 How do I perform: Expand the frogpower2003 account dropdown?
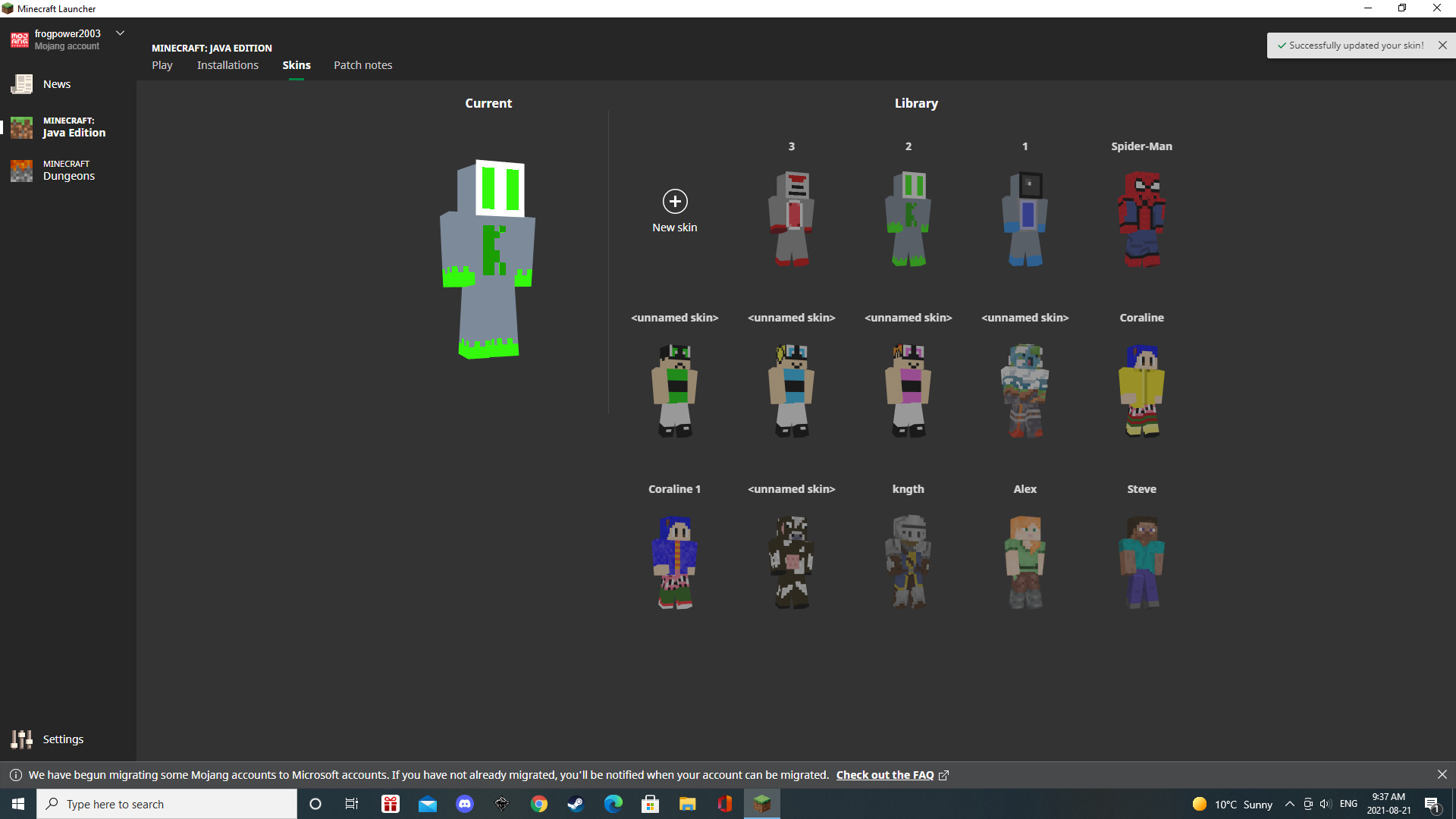[121, 33]
